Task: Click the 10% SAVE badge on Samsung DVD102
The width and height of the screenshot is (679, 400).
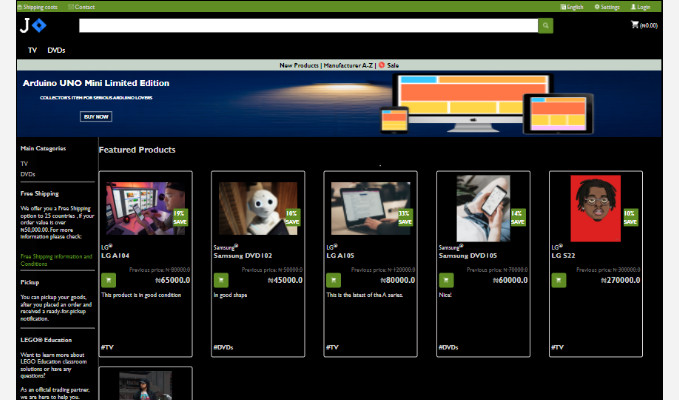Action: [292, 217]
